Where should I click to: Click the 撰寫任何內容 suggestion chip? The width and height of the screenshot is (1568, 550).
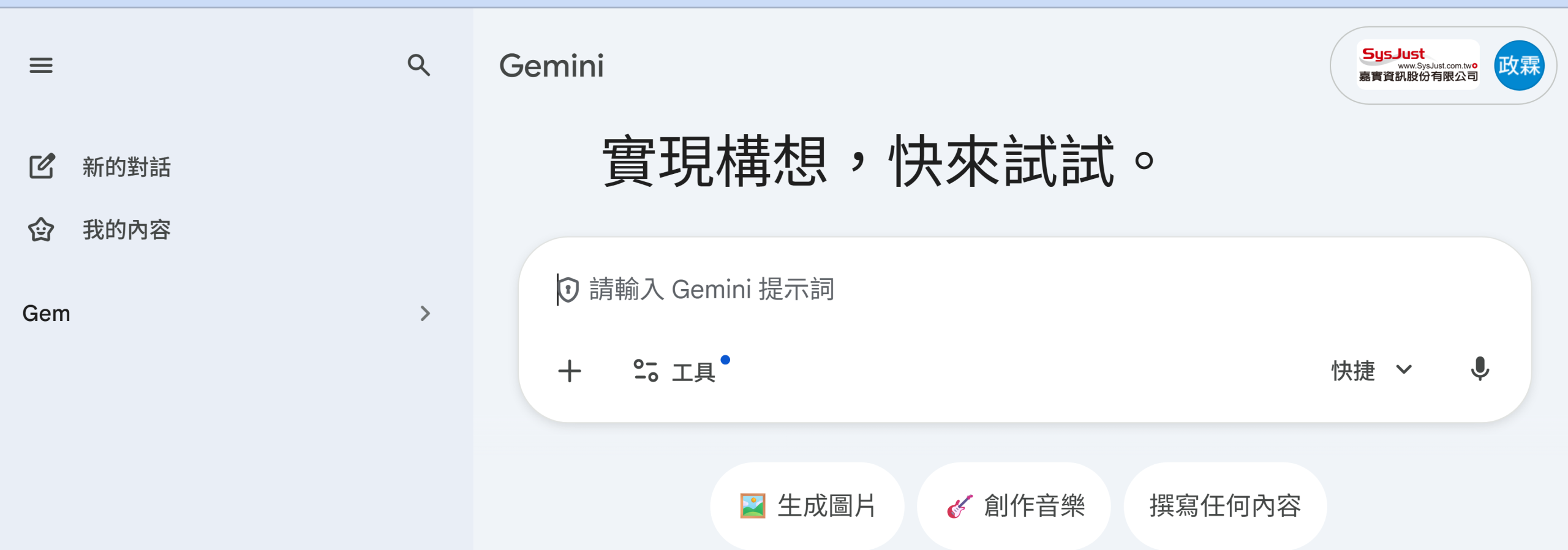tap(1225, 506)
